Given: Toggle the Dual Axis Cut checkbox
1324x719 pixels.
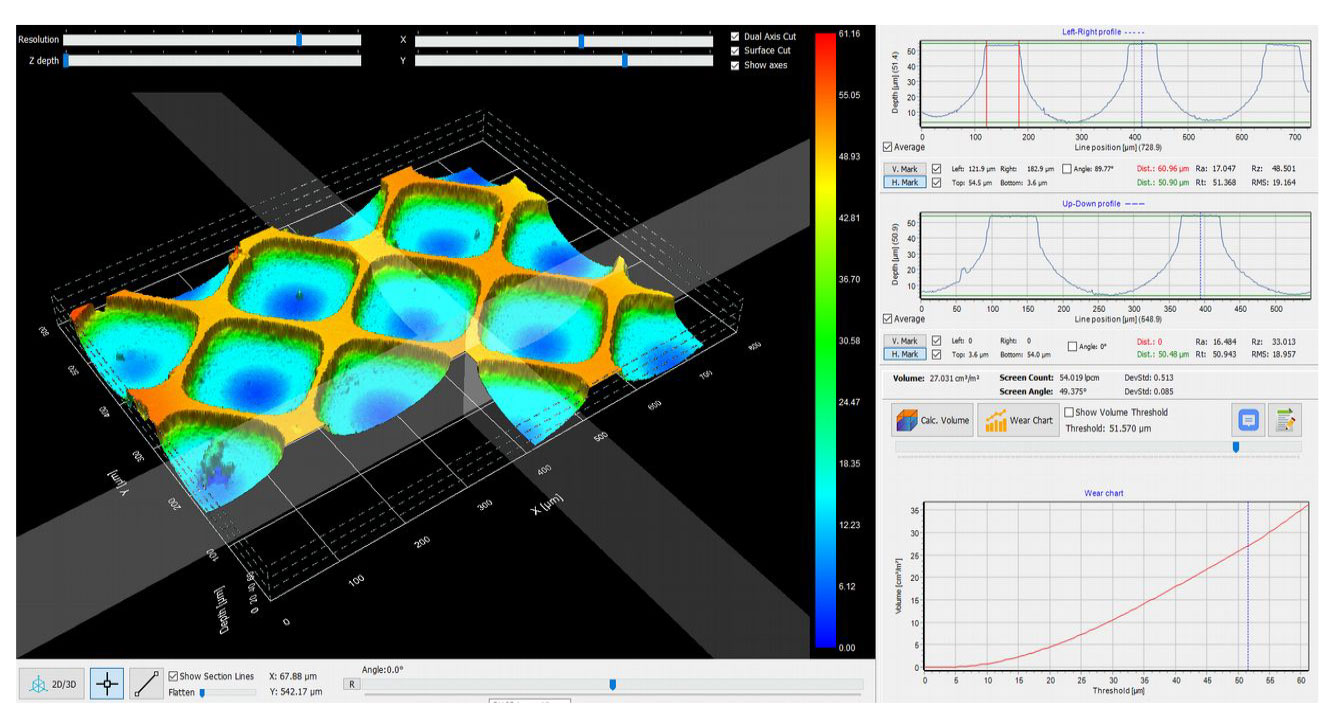Looking at the screenshot, I should tap(736, 37).
